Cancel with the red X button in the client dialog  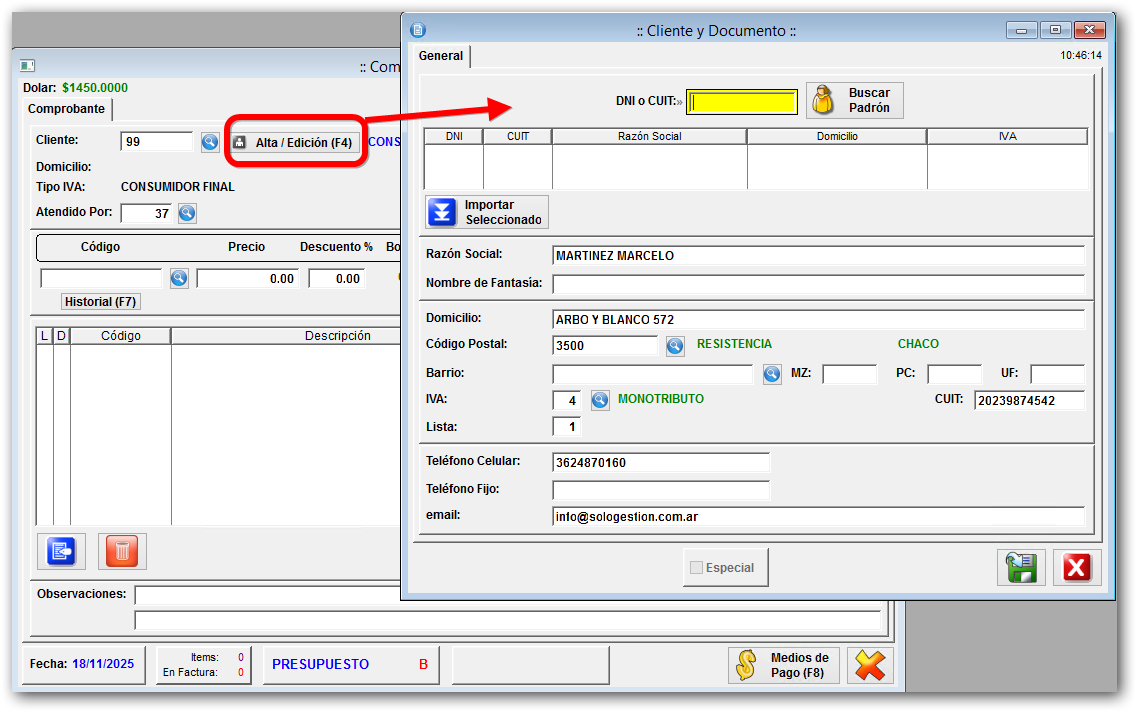(1076, 567)
